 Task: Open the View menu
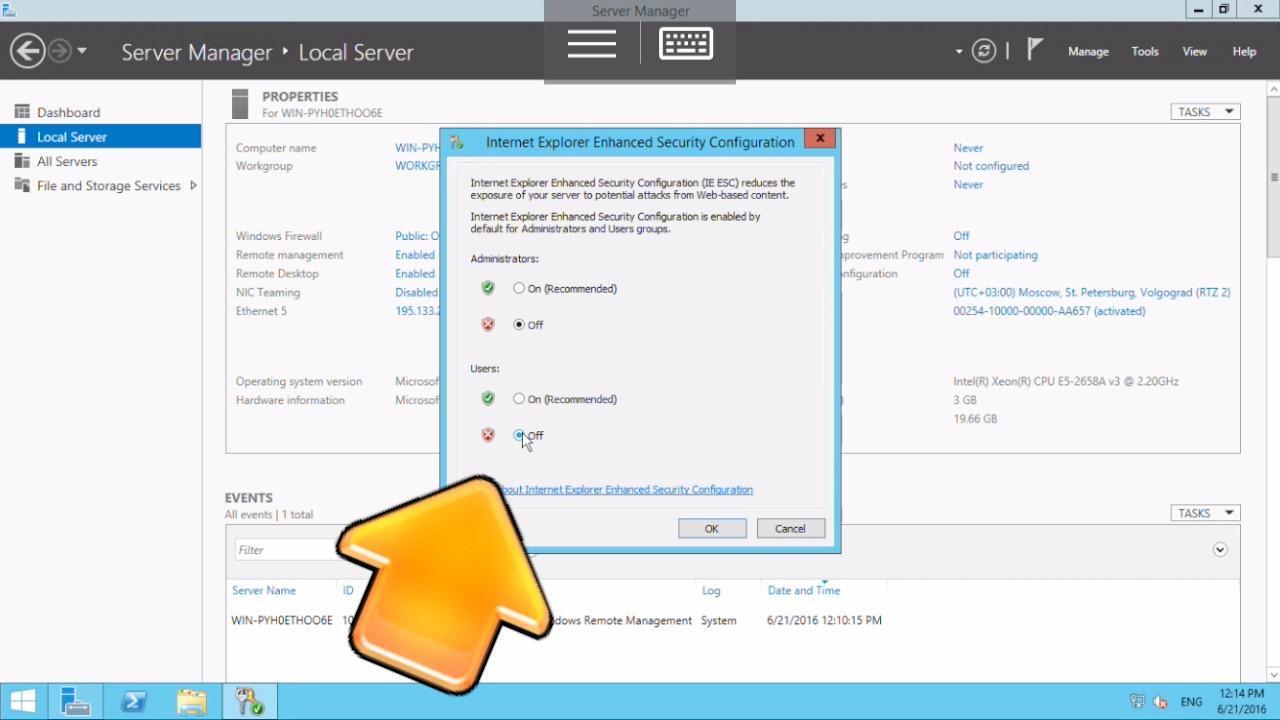pyautogui.click(x=1195, y=51)
